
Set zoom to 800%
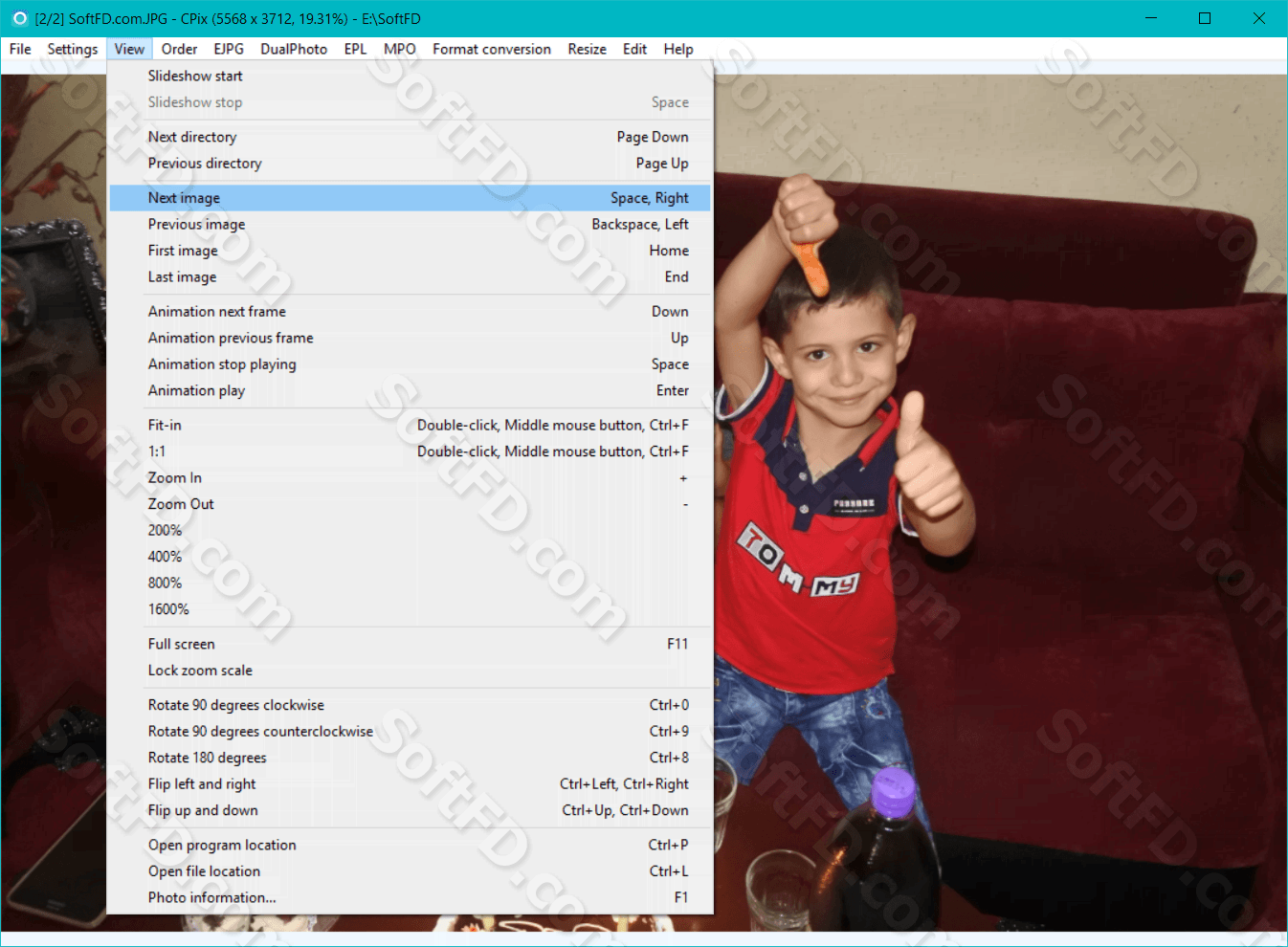410,583
